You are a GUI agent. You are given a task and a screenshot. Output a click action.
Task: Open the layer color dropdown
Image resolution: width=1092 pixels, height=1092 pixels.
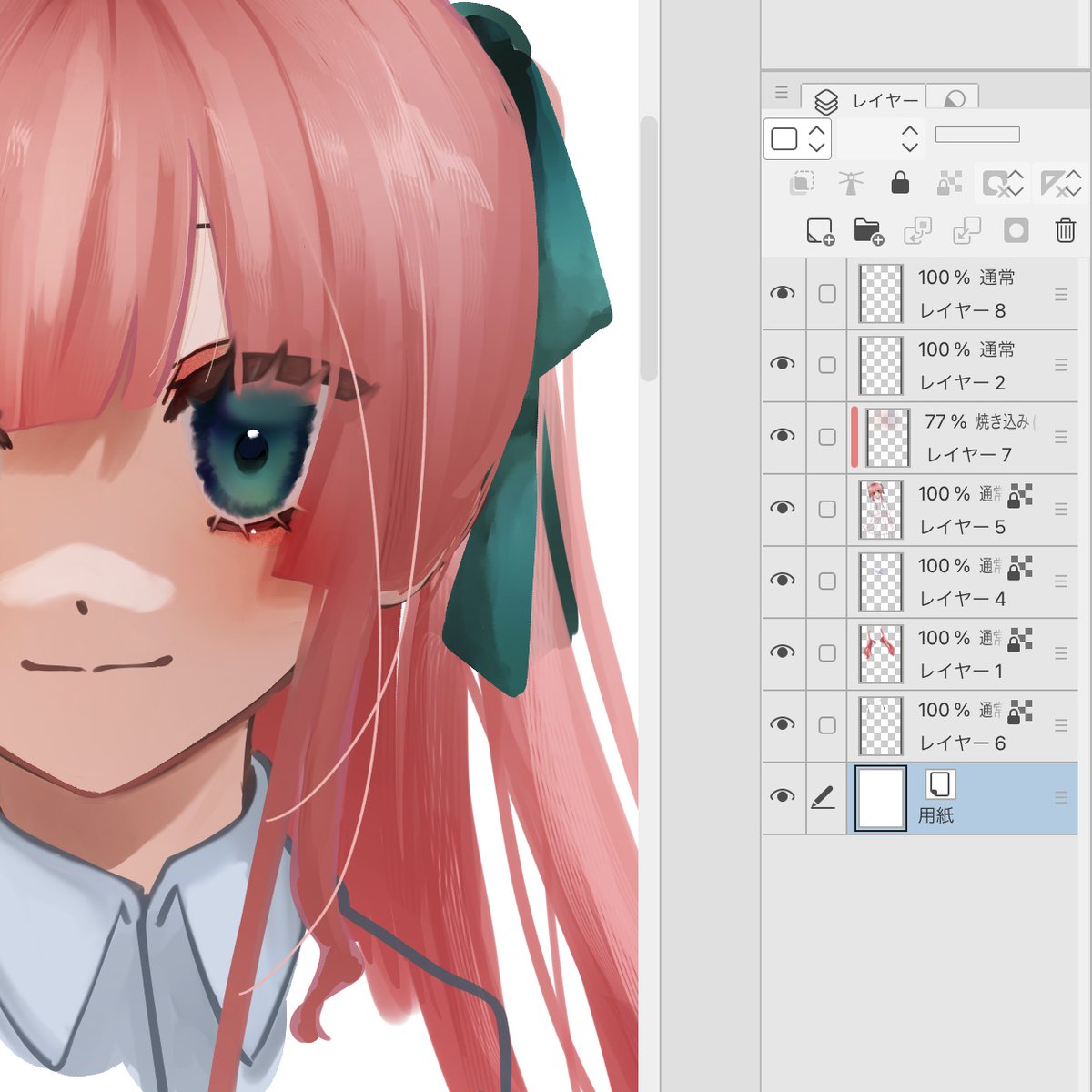pos(797,138)
